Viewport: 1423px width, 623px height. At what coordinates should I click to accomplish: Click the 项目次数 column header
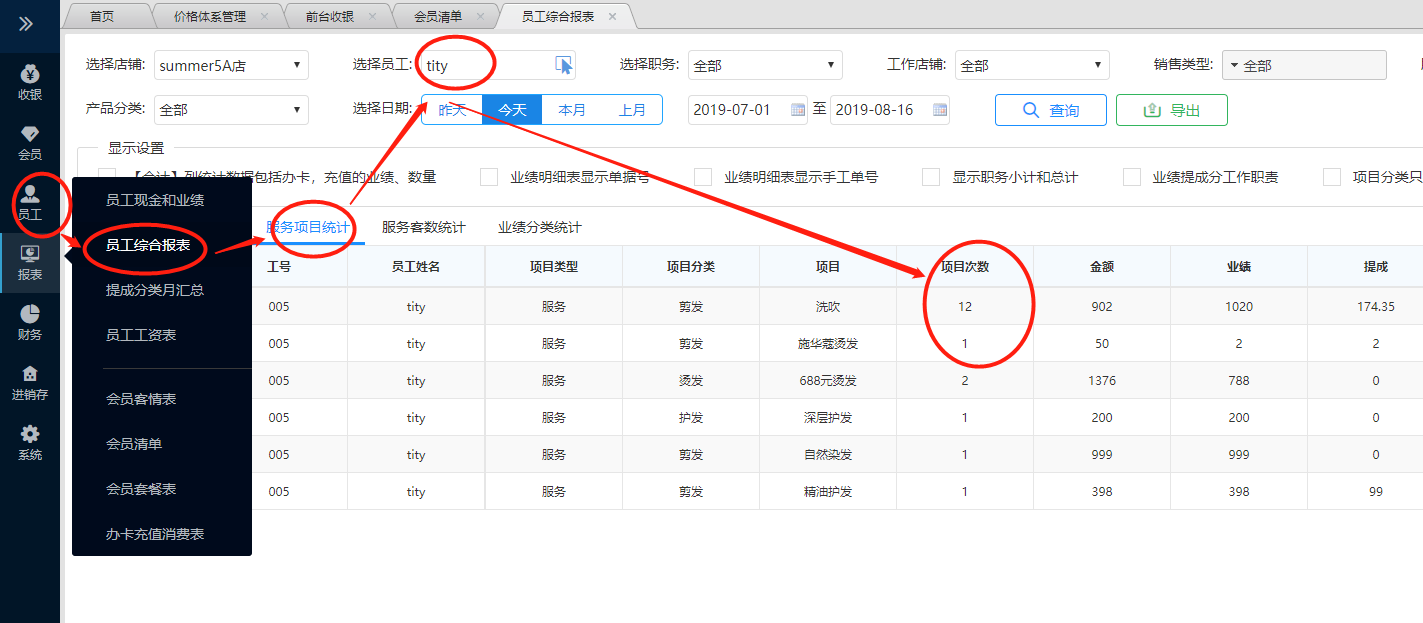965,267
